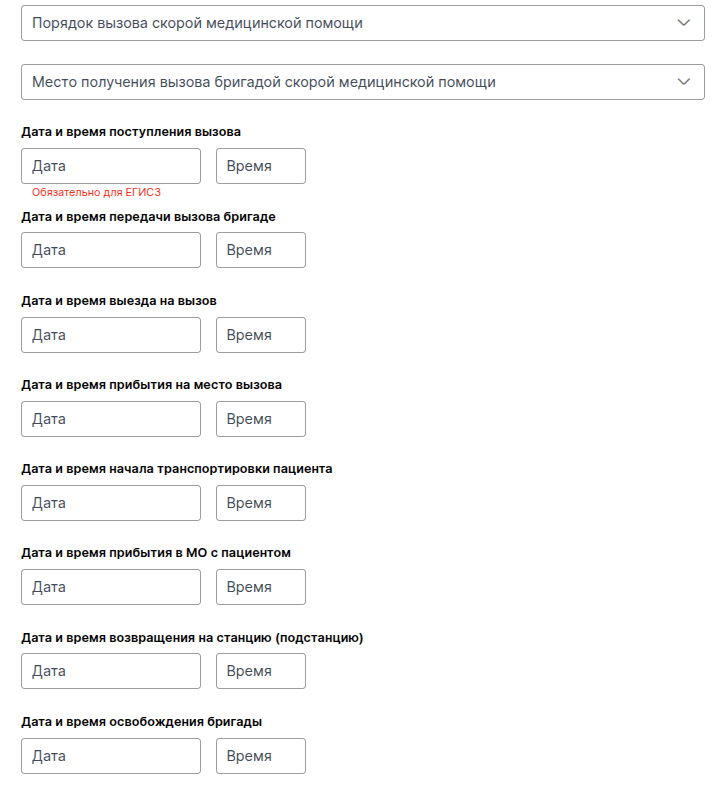Select date field for 'прибытия в МО с пациентом'
718x791 pixels.
coord(110,587)
